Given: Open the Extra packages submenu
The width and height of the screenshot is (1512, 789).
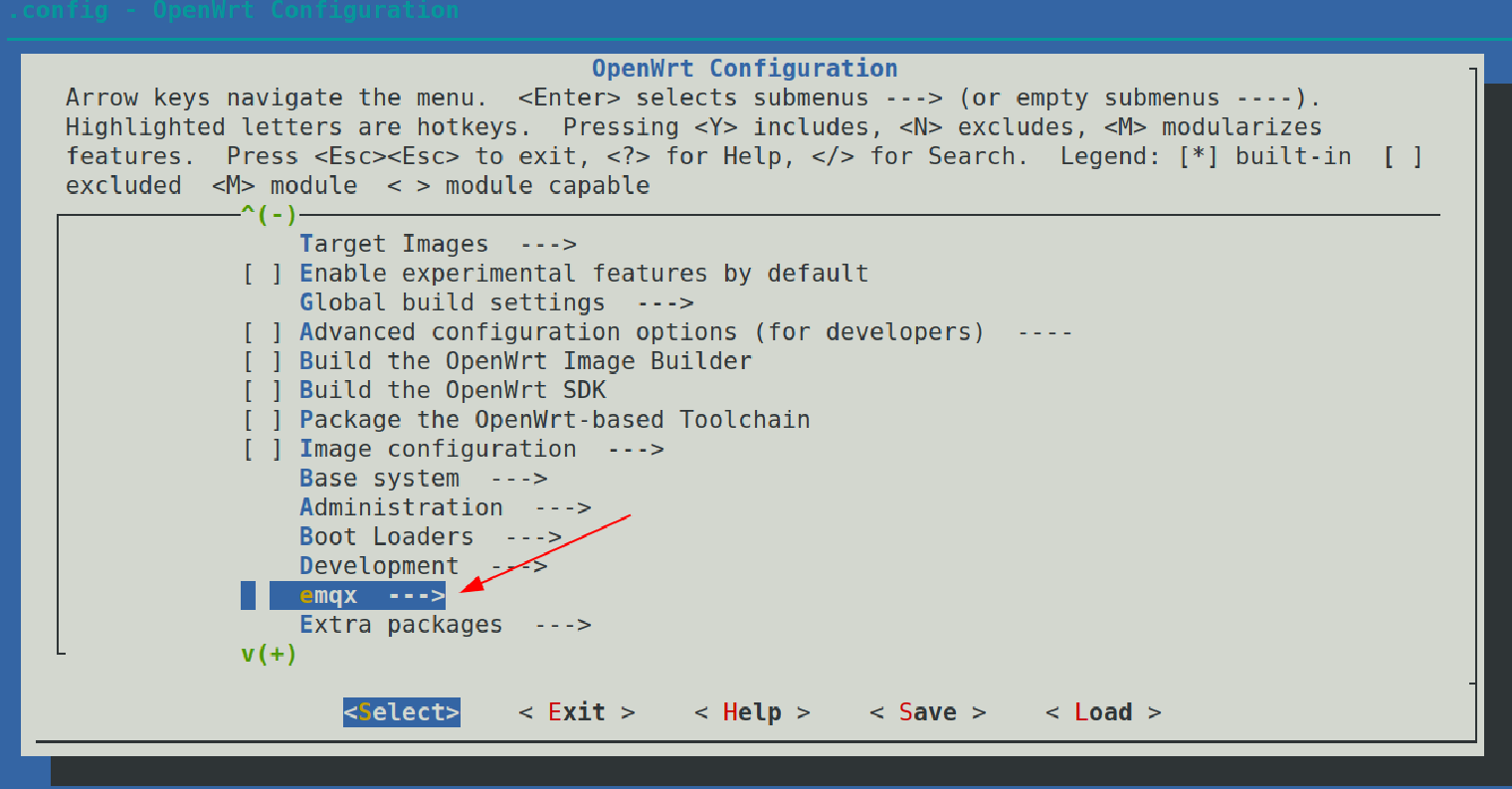Looking at the screenshot, I should 446,625.
